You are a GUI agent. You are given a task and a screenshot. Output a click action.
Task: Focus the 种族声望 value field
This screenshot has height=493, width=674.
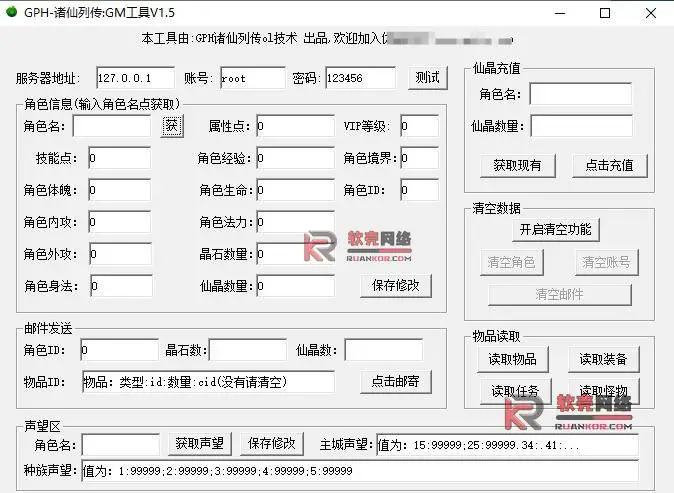click(x=360, y=471)
